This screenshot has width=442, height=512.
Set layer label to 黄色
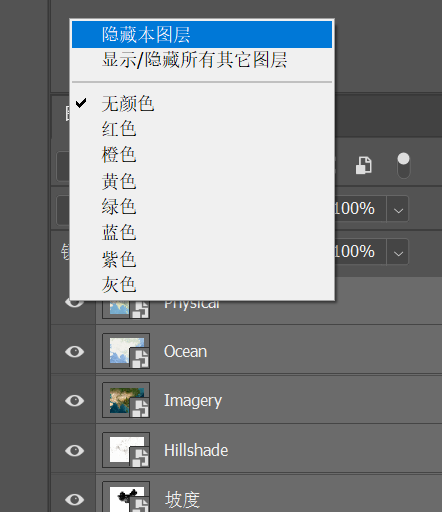202,181
